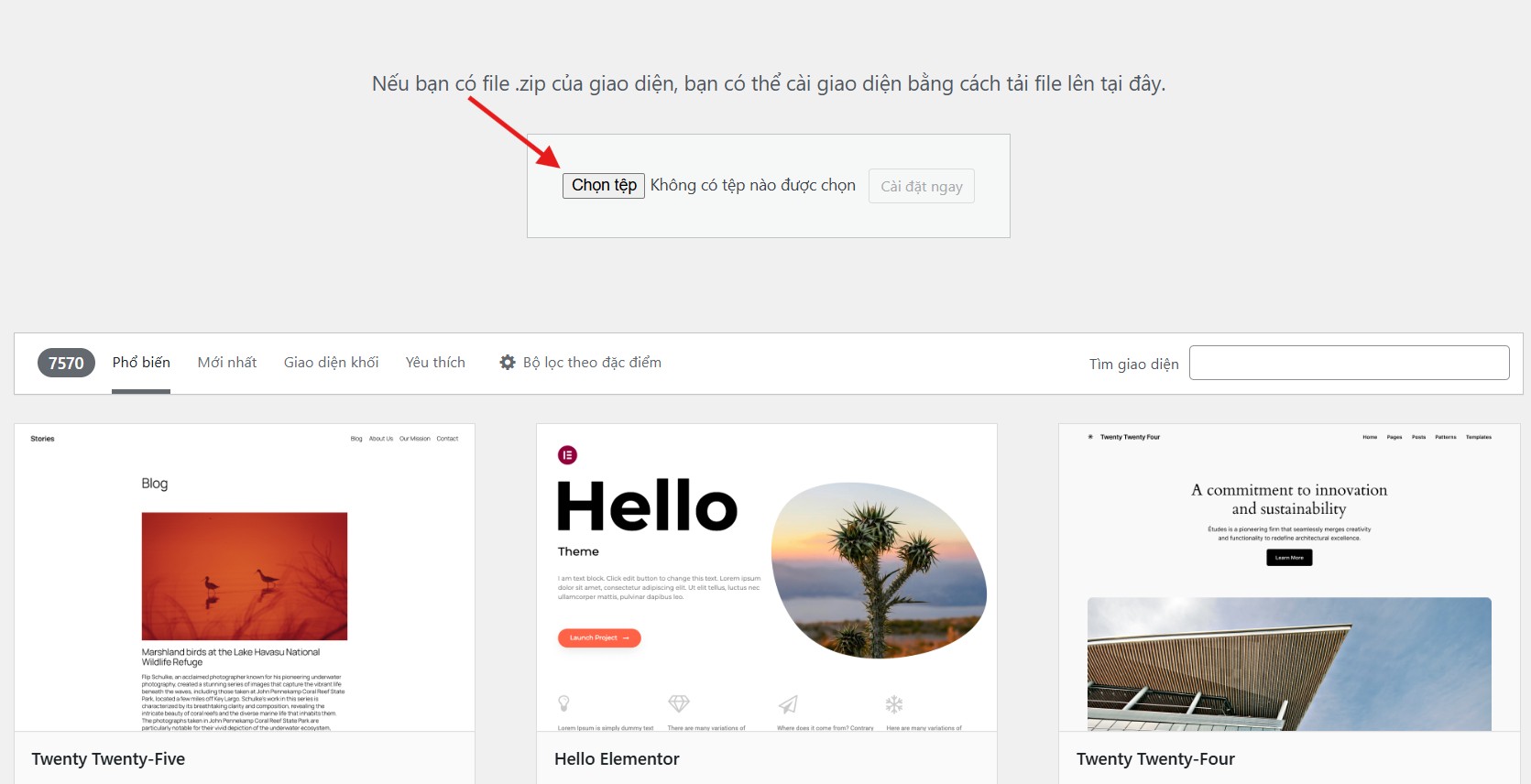
Task: Click the Twenty Twenty-Four theme name
Action: point(1155,759)
